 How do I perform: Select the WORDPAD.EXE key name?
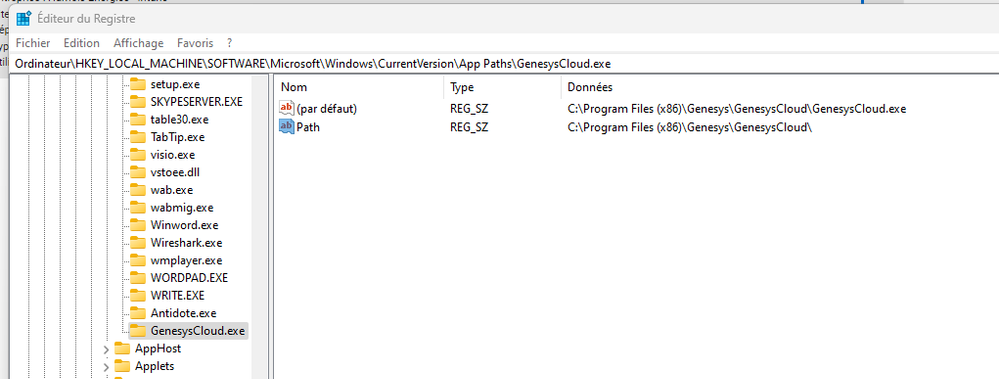tap(189, 278)
